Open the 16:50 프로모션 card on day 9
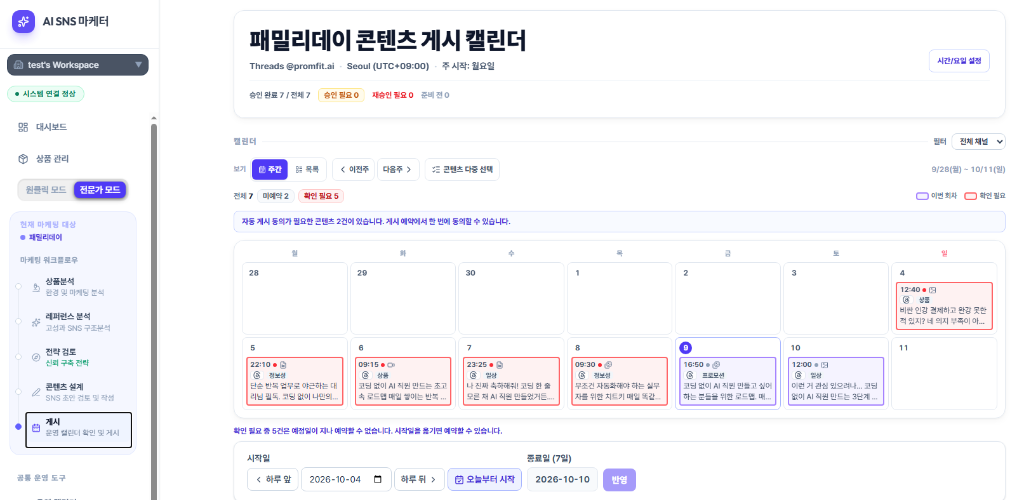Viewport: 1024px width, 500px height. click(x=728, y=381)
